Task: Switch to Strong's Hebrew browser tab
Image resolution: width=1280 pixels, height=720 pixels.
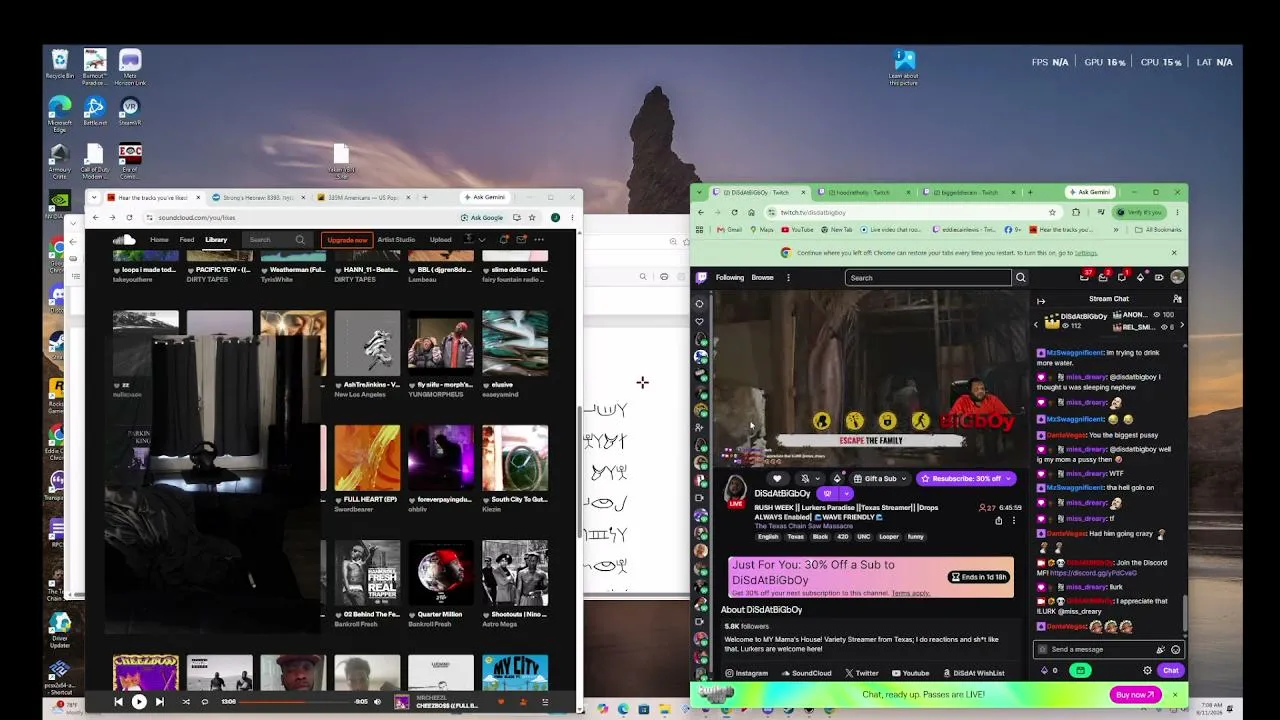Action: pyautogui.click(x=259, y=197)
